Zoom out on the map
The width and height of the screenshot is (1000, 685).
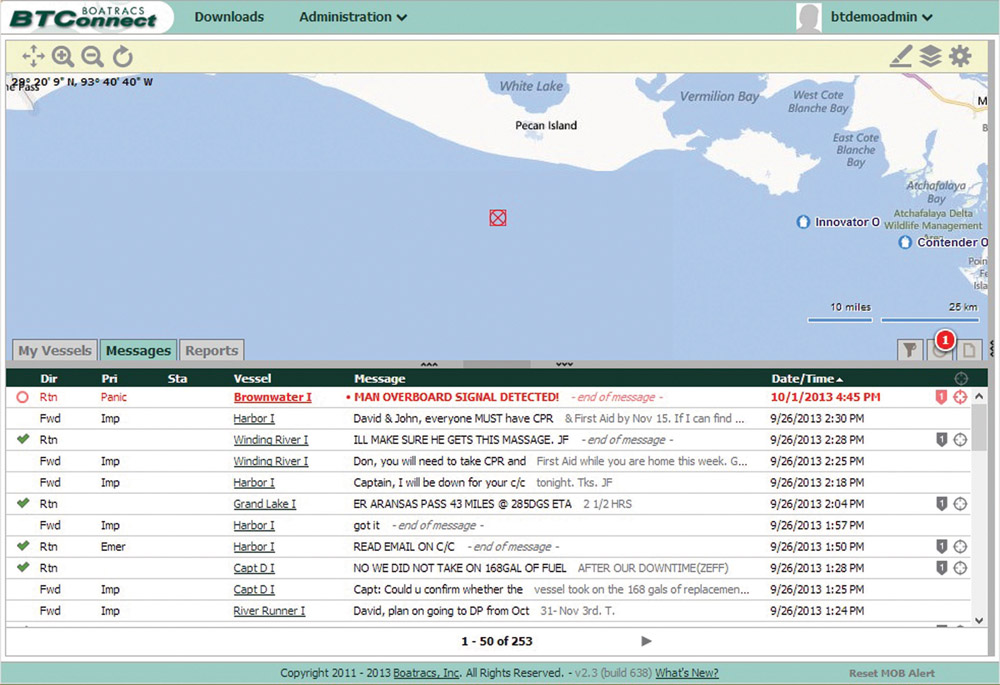pyautogui.click(x=93, y=57)
